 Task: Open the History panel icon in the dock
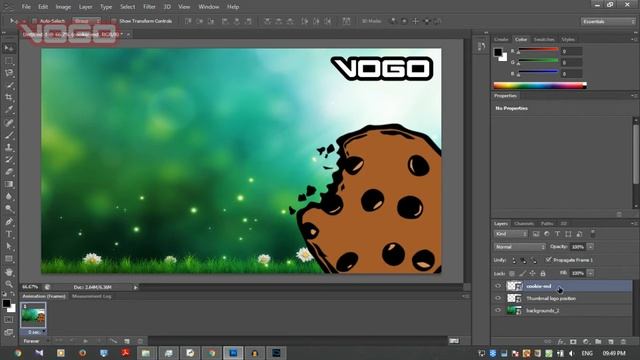pos(481,47)
